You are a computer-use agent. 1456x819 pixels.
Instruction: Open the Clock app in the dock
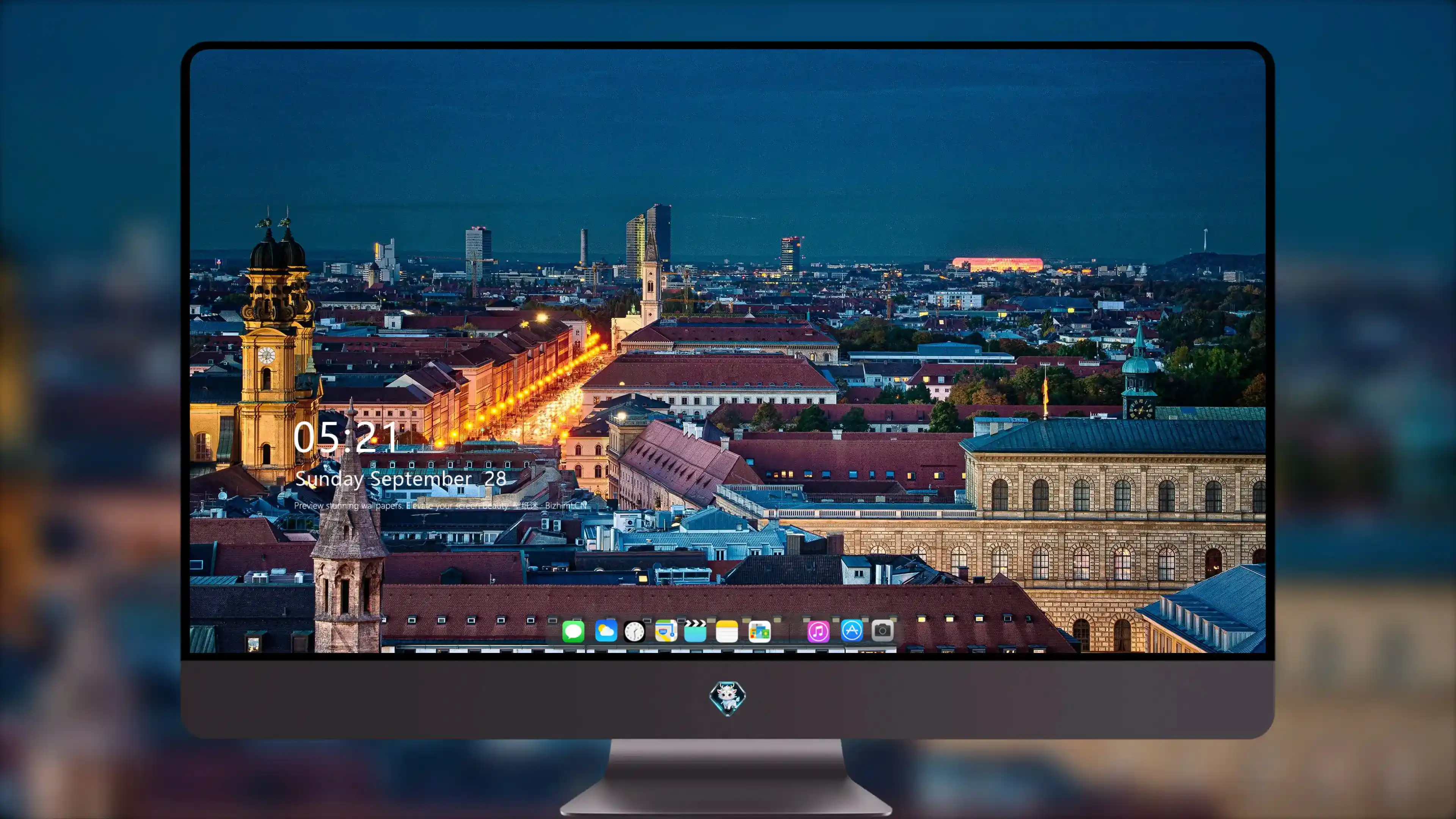(x=634, y=631)
